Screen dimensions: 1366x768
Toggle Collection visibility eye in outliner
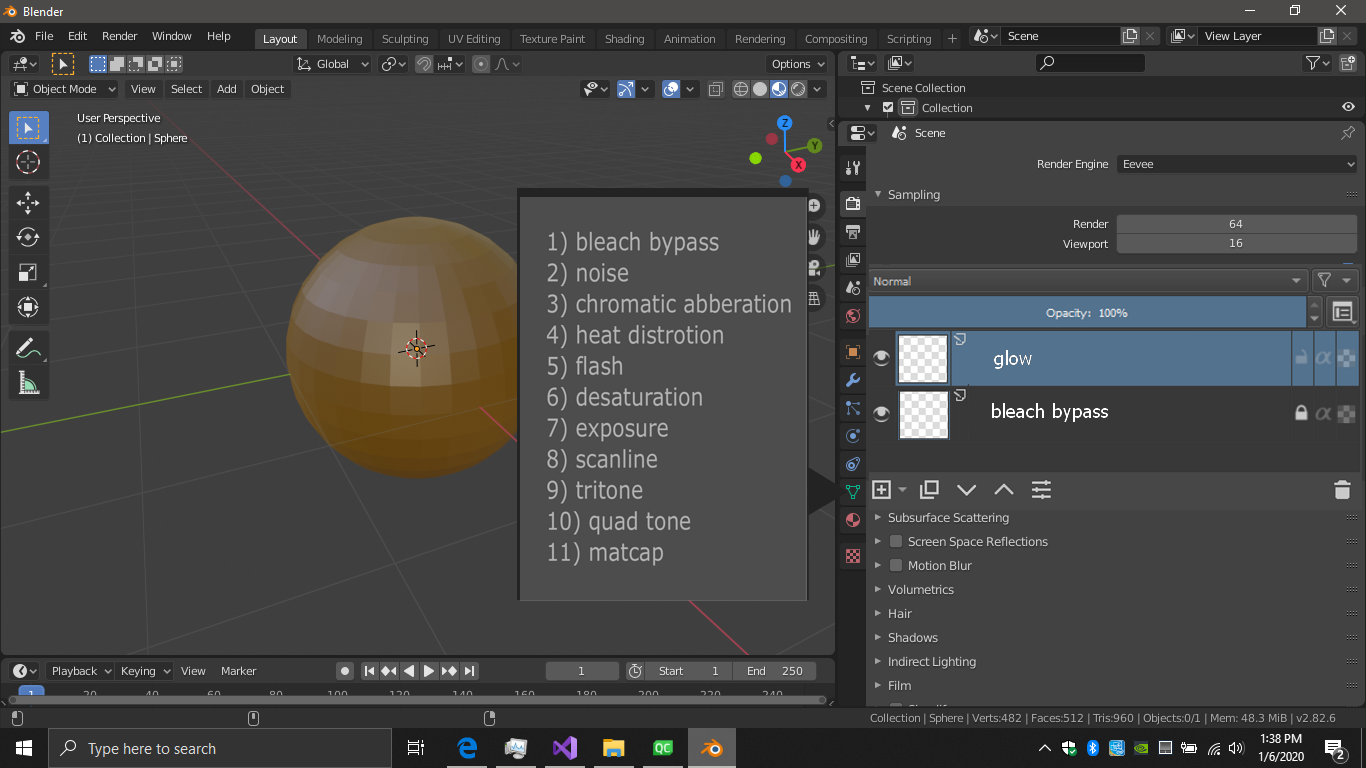1348,108
